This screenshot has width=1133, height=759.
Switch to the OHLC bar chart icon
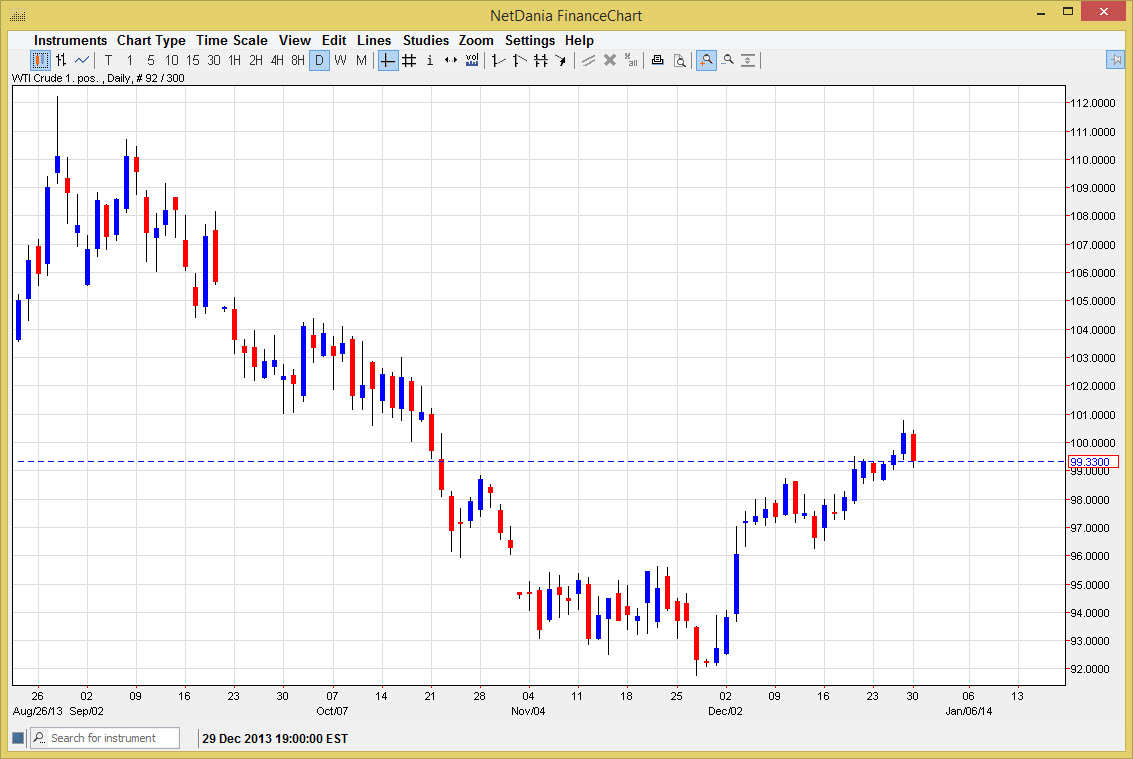click(61, 60)
